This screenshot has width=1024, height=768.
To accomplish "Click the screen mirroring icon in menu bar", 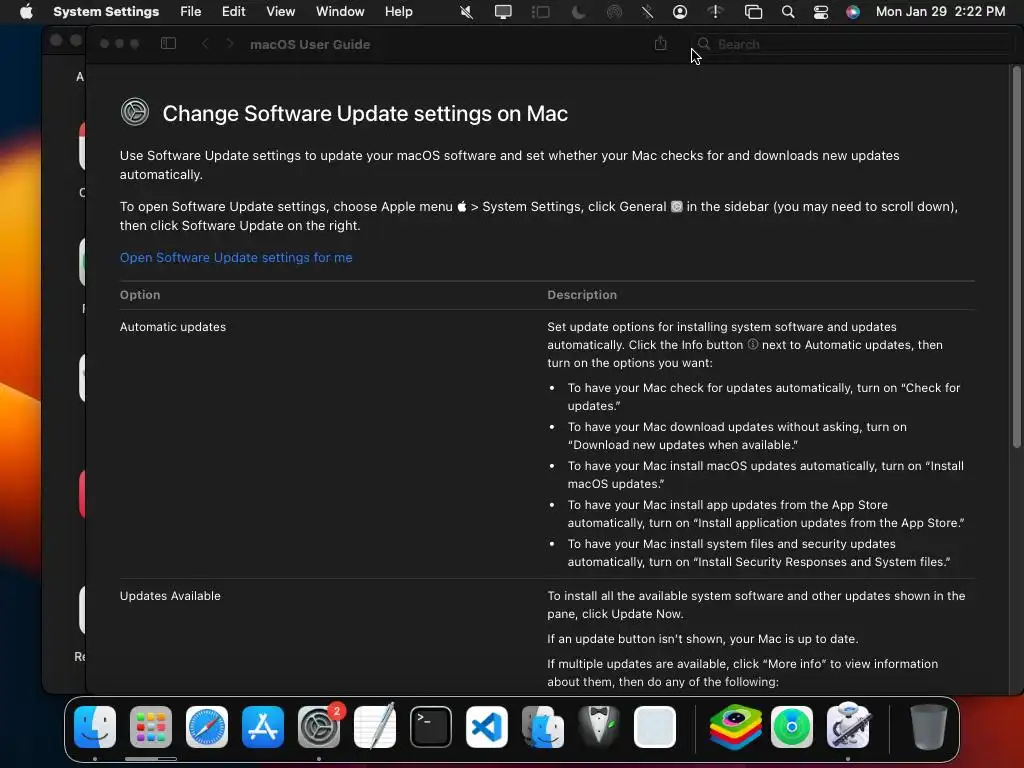I will 753,12.
